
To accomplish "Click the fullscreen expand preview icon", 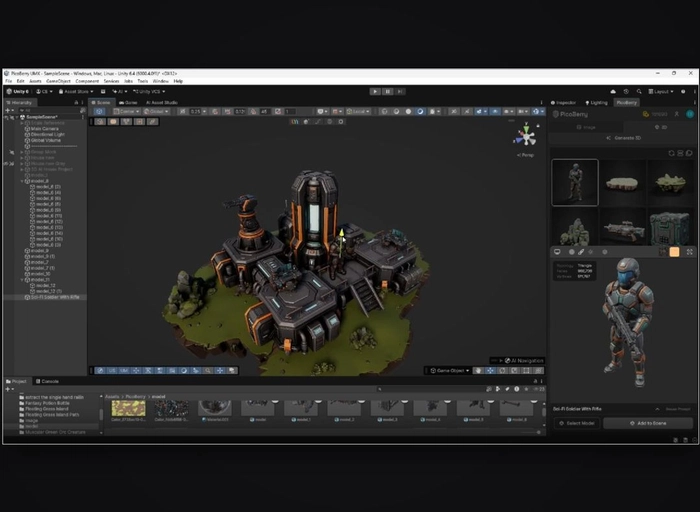I will click(689, 252).
